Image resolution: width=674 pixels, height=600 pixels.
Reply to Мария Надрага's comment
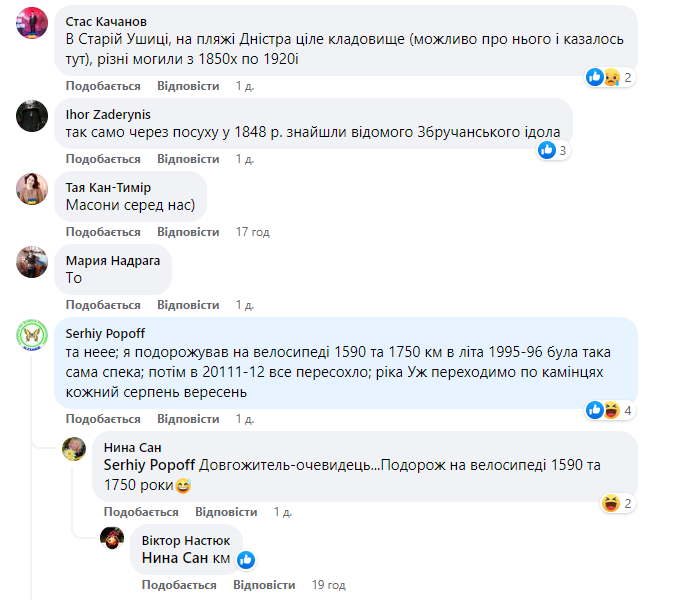(x=187, y=305)
